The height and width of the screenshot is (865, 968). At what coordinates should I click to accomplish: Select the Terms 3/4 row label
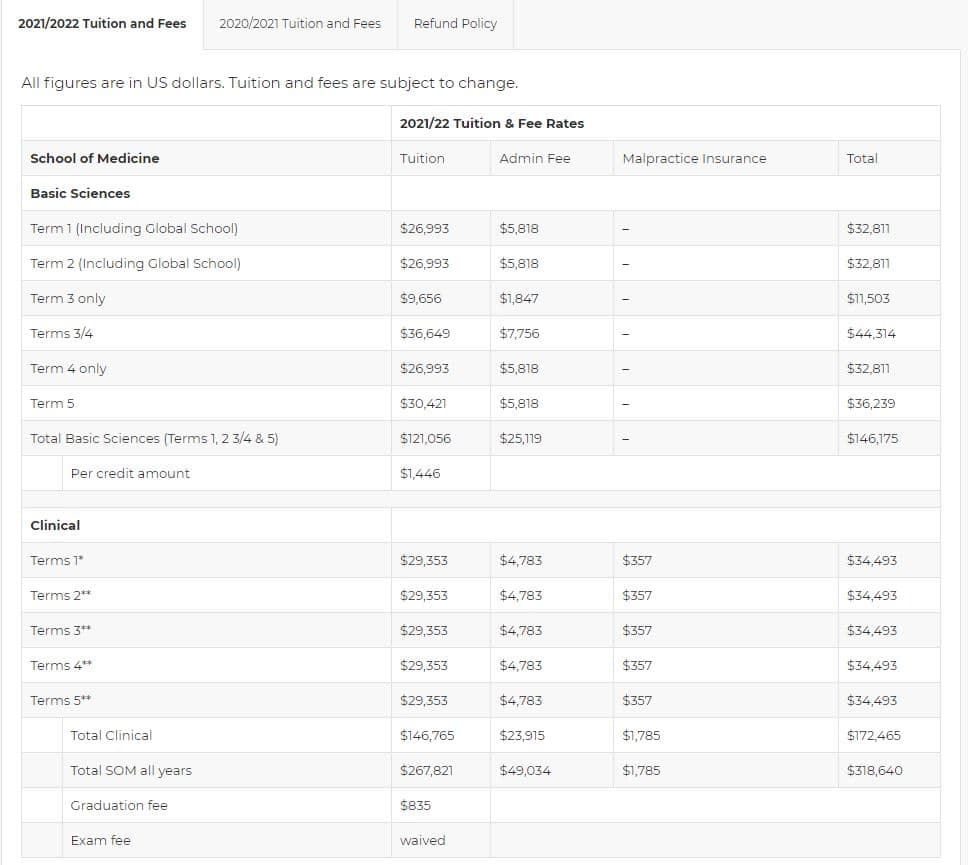click(62, 333)
